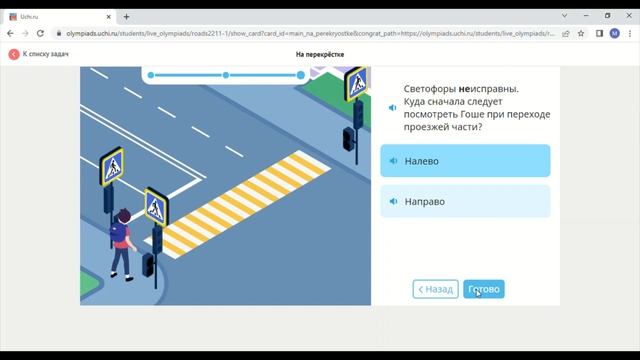Focus the olympiads.uchi.ru address bar
Viewport: 640px width, 360px height.
310,33
